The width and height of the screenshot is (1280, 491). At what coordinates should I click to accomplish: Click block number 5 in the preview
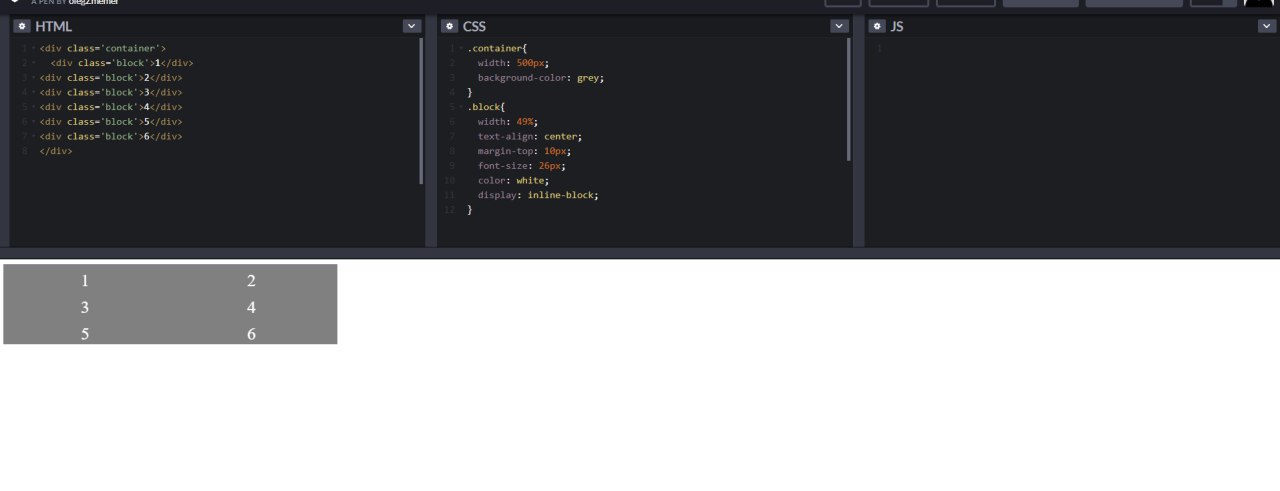pos(85,334)
